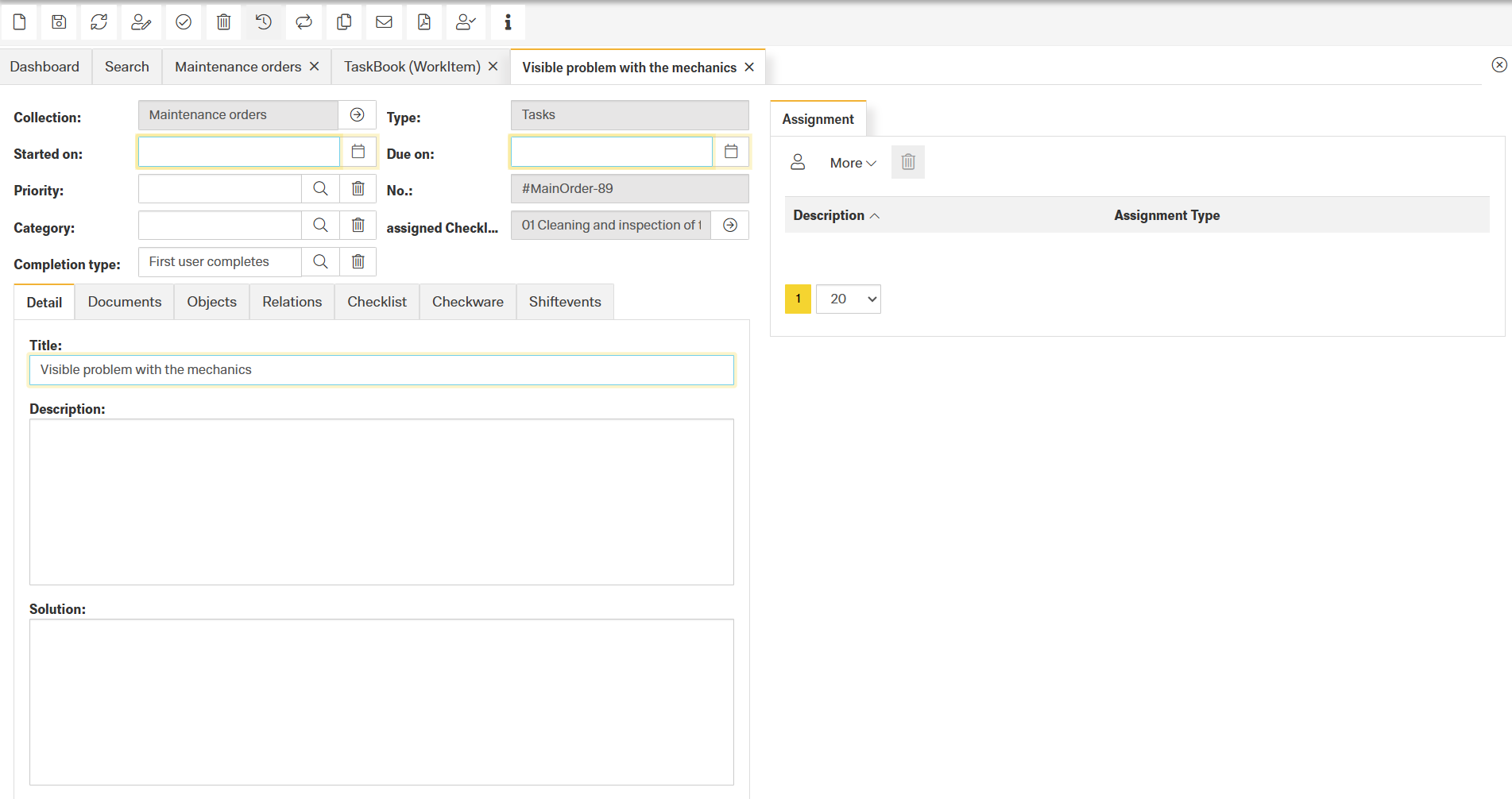Expand the More dropdown in Assignment
Screen dimensions: 1512x799
(853, 163)
